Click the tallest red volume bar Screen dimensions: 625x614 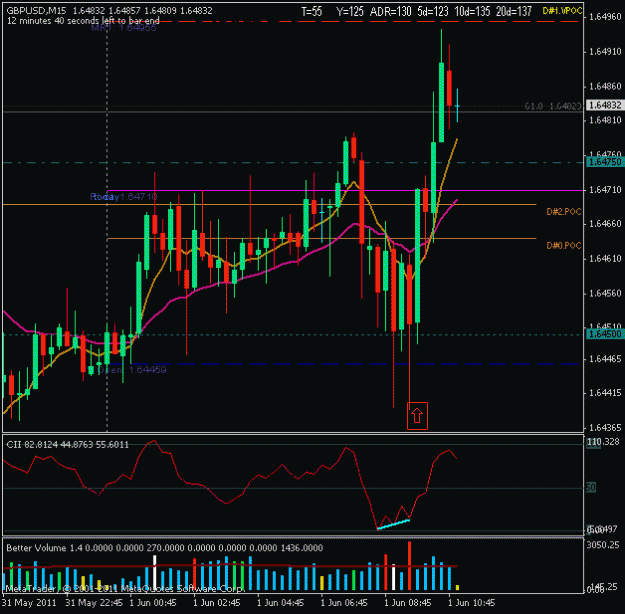(x=409, y=565)
